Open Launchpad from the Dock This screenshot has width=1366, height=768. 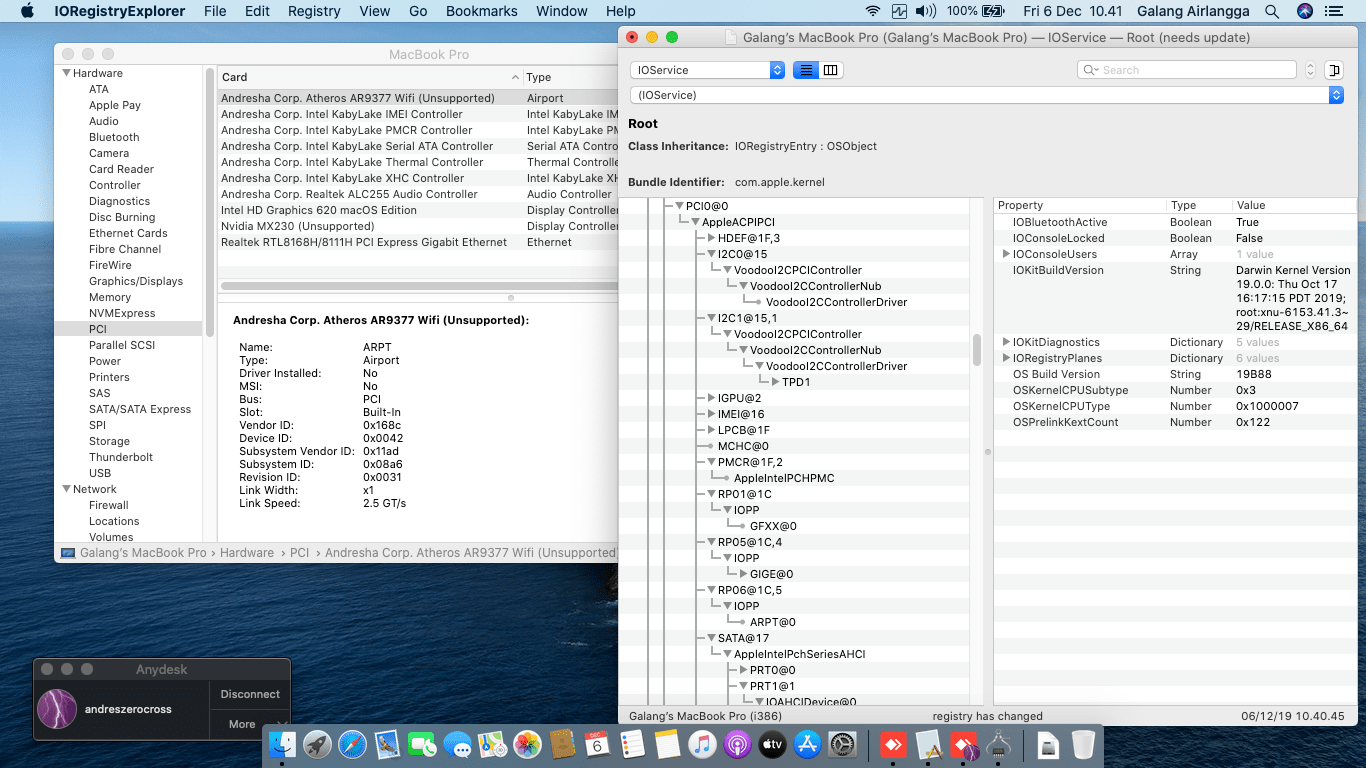point(318,744)
